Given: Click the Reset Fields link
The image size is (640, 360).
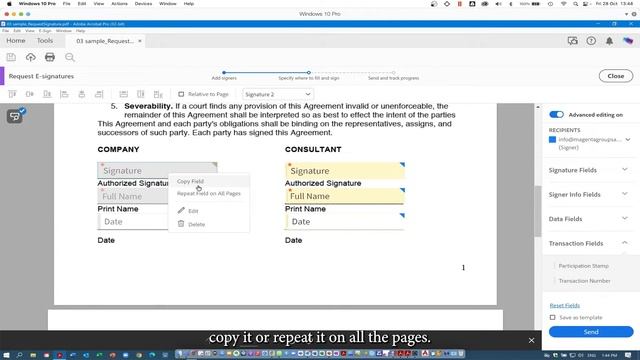Looking at the screenshot, I should click(x=564, y=305).
